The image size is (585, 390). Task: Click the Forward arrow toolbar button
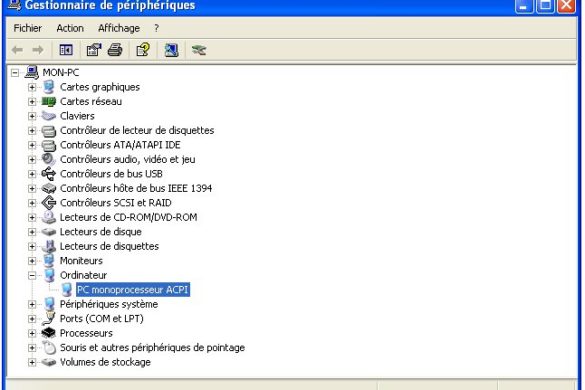tap(38, 50)
